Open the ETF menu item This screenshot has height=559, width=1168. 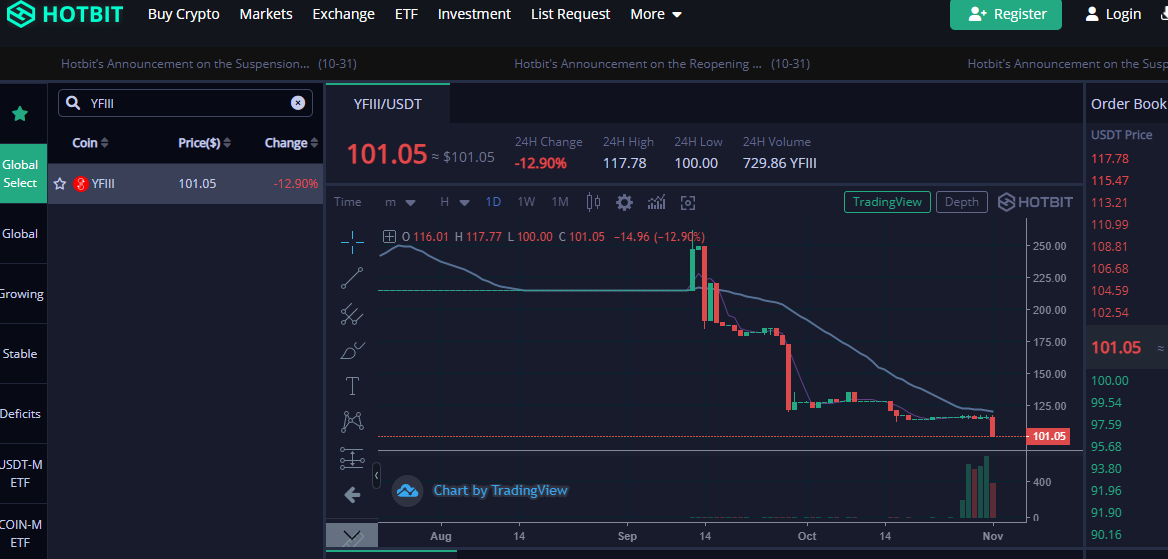tap(406, 13)
